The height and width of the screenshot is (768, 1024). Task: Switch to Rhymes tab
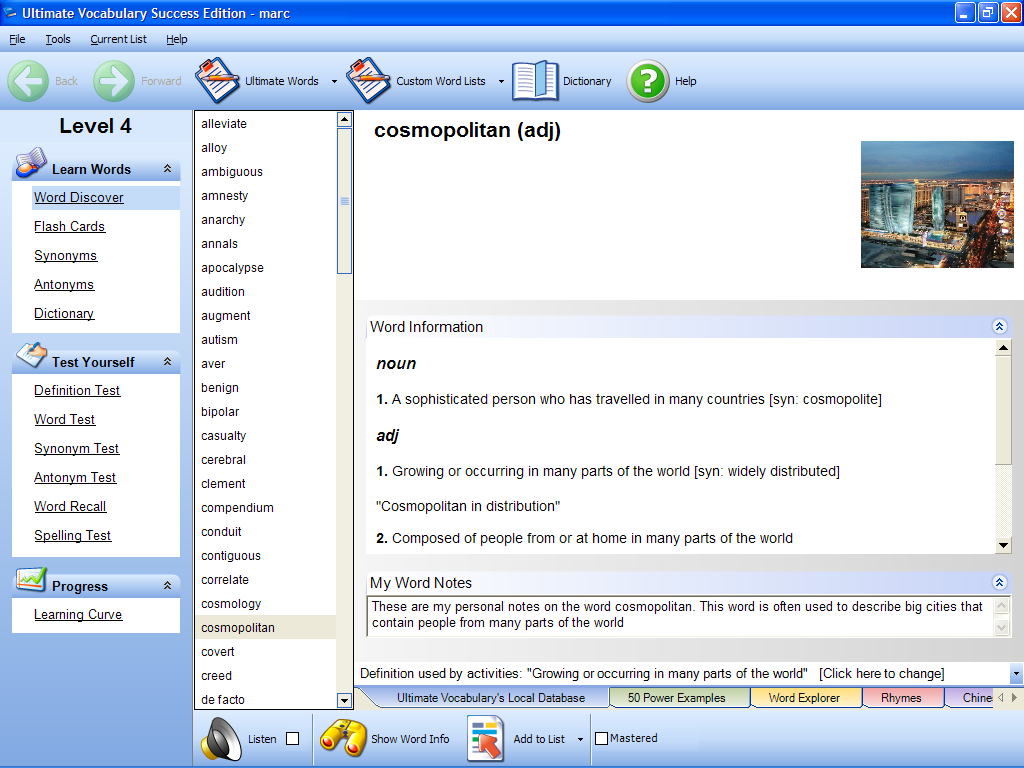click(x=901, y=697)
